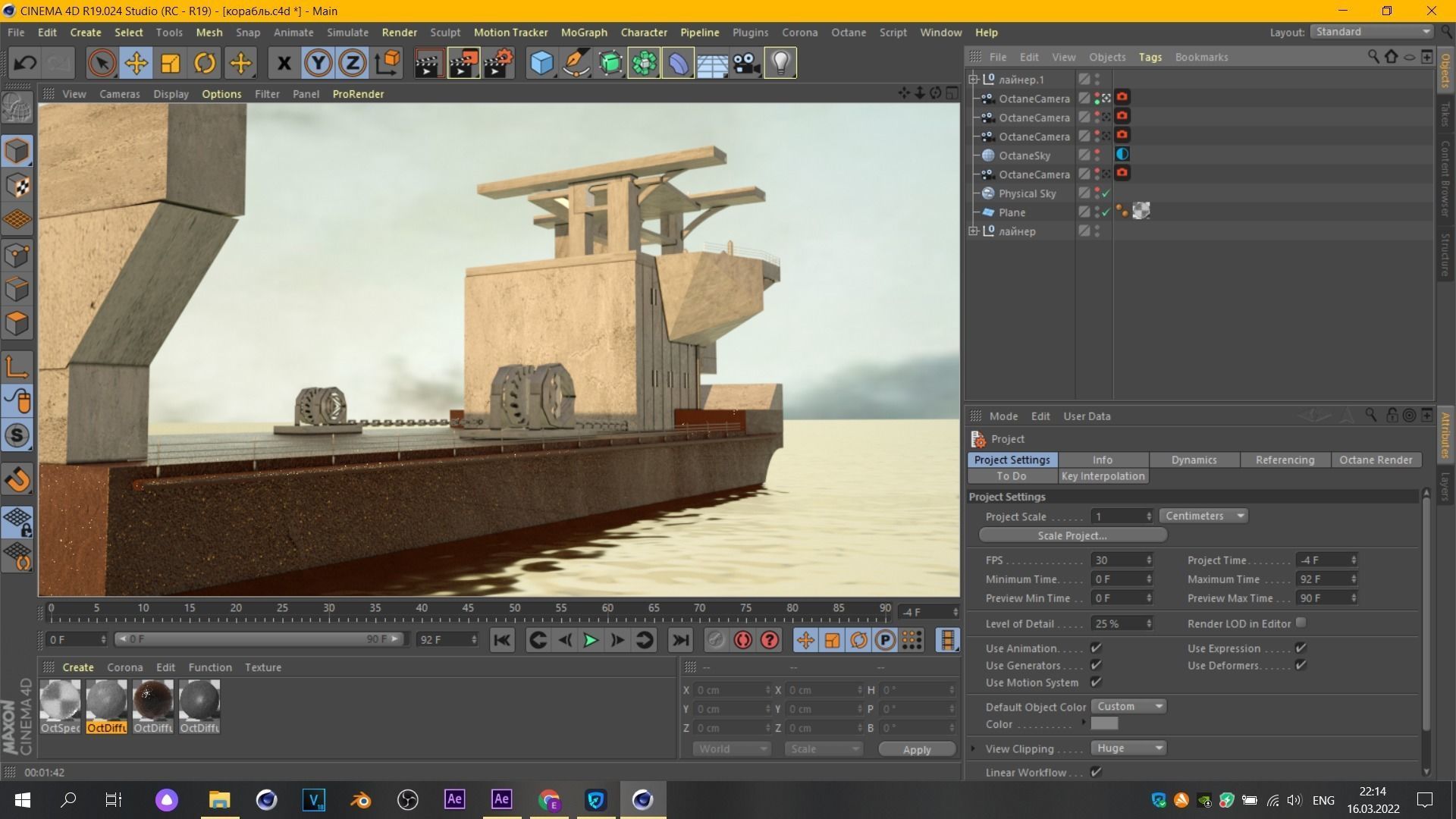Expand the лайнер.1 object tree
The width and height of the screenshot is (1456, 819).
974,79
